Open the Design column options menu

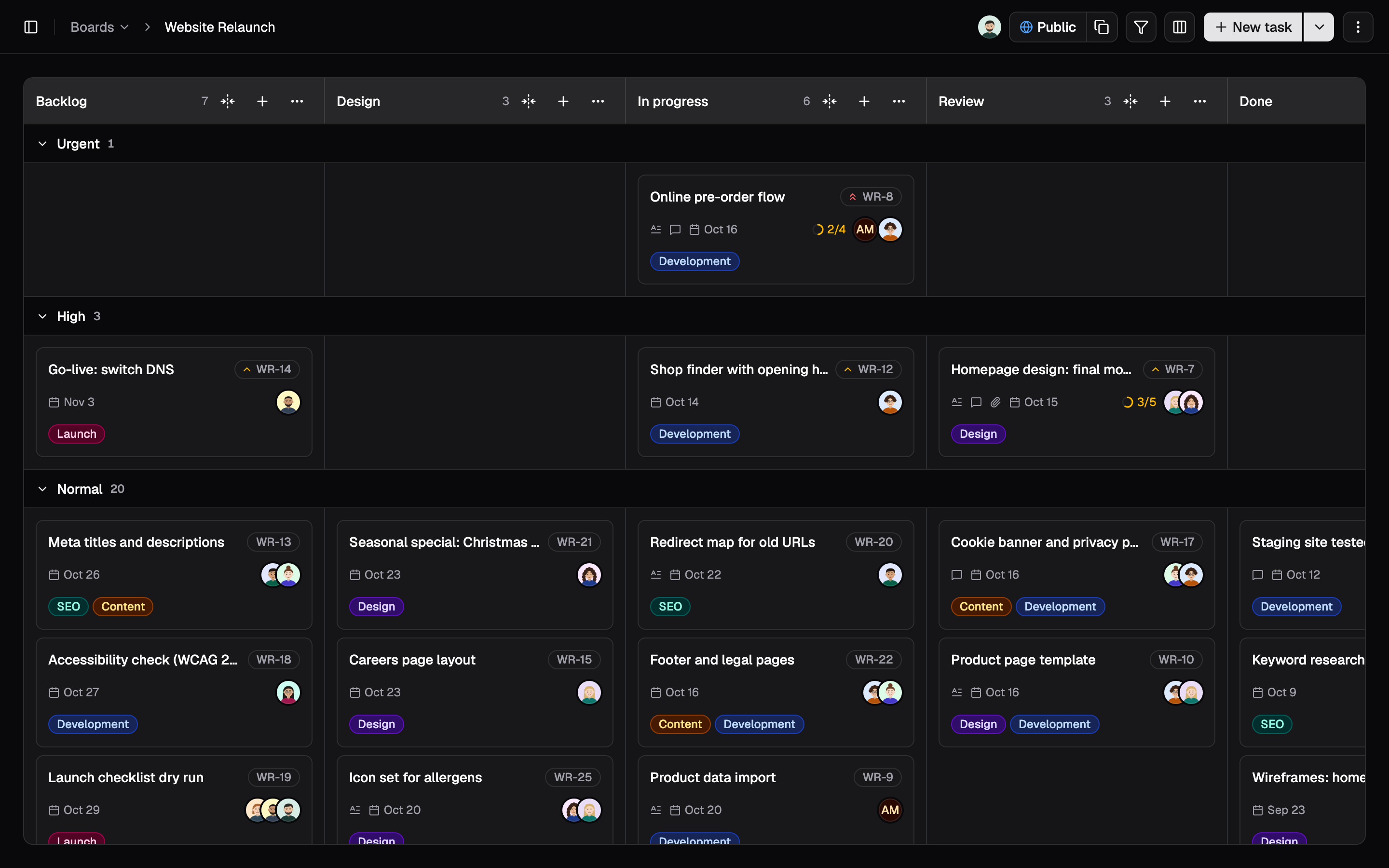point(598,101)
